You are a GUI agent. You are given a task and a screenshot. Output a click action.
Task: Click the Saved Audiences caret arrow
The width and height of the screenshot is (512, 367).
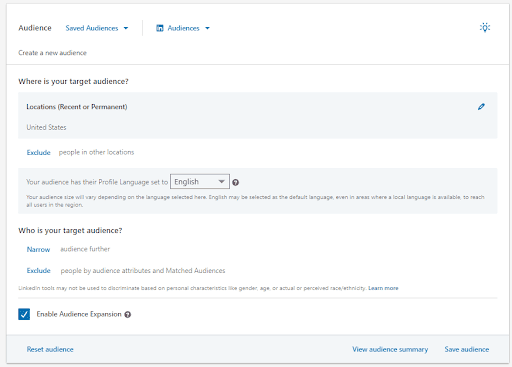tap(126, 28)
